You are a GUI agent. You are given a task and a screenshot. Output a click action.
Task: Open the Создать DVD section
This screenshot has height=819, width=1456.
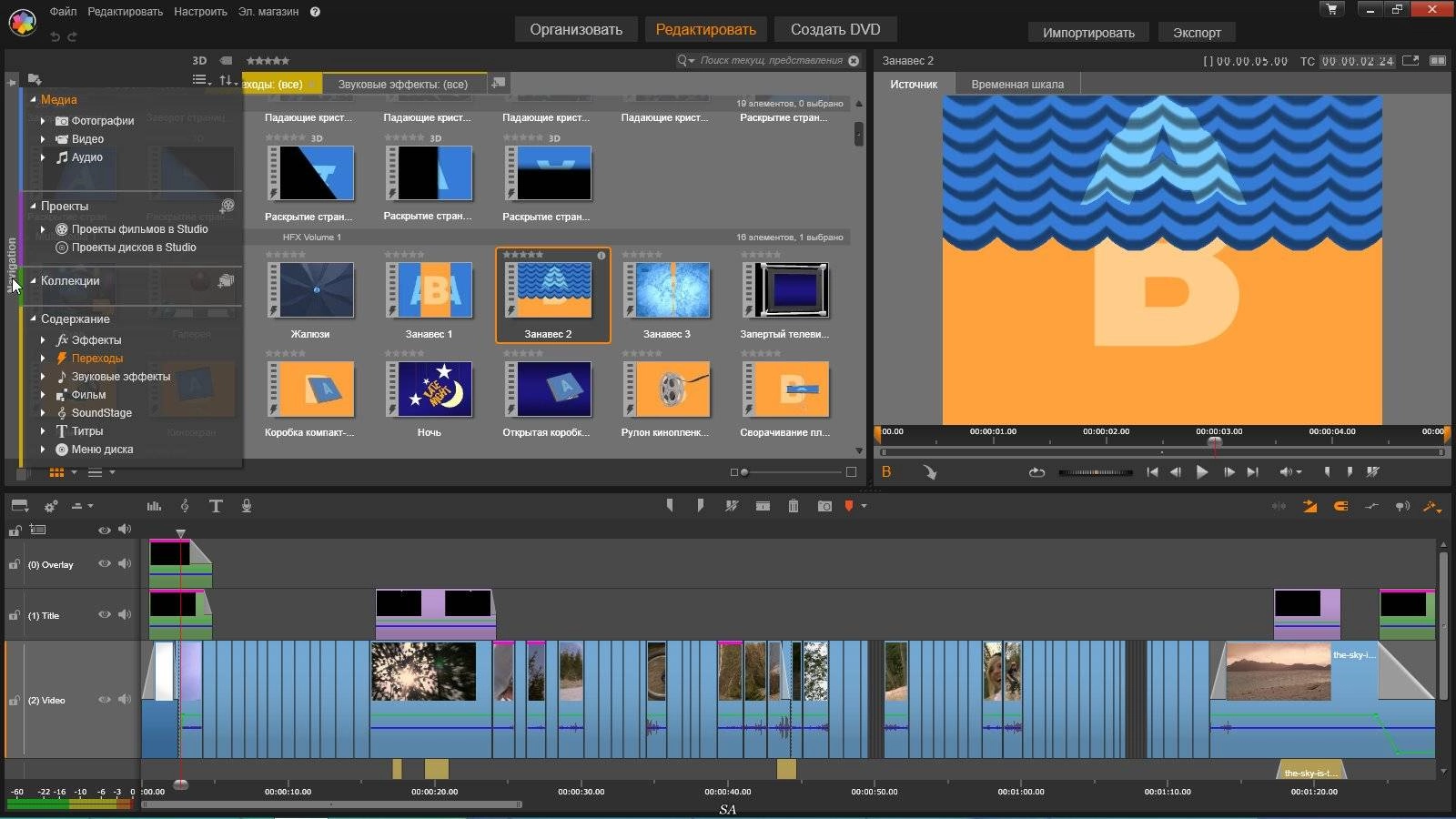pos(835,29)
